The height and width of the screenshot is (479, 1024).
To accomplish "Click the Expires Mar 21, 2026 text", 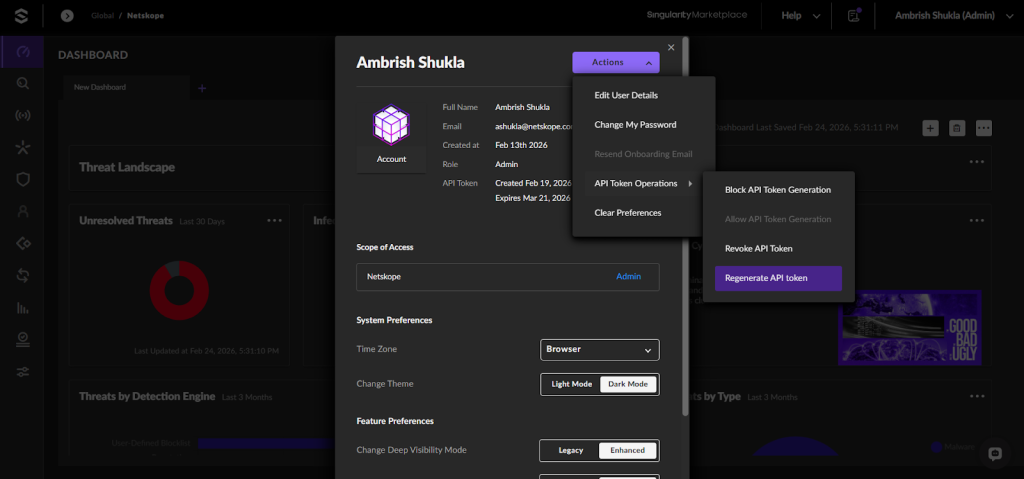I will pyautogui.click(x=533, y=198).
